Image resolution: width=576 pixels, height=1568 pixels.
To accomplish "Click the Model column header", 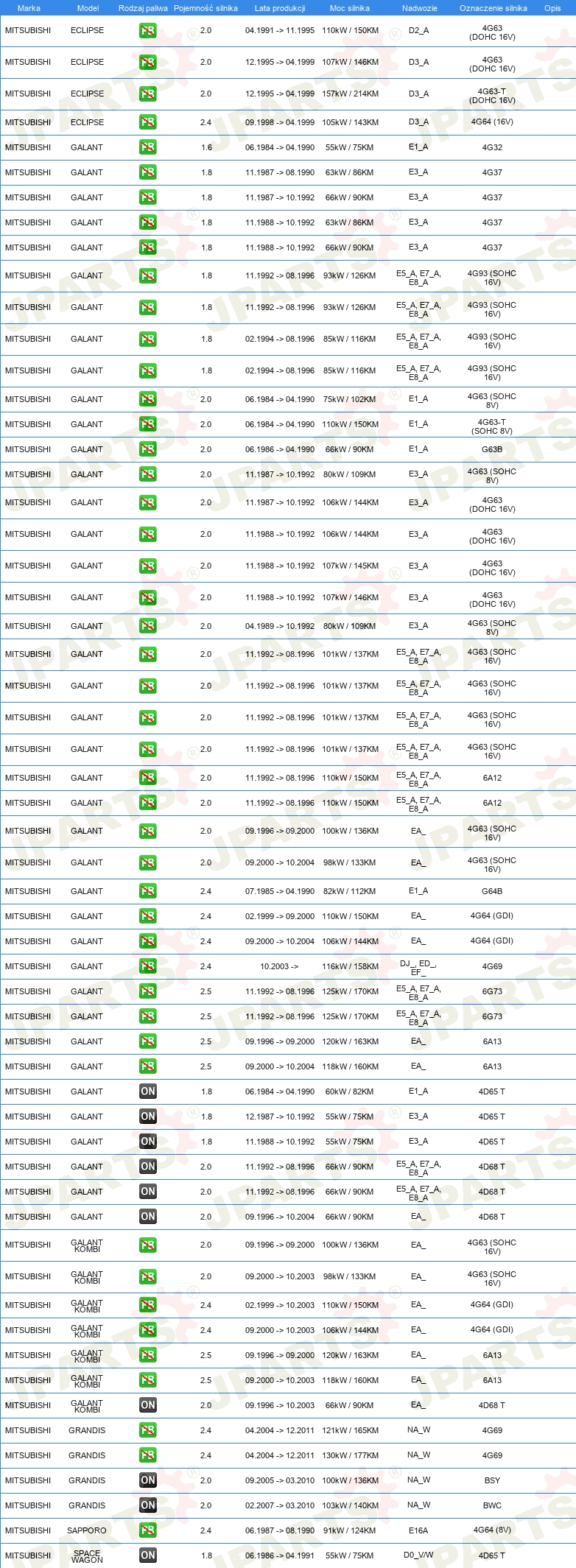I will 88,8.
